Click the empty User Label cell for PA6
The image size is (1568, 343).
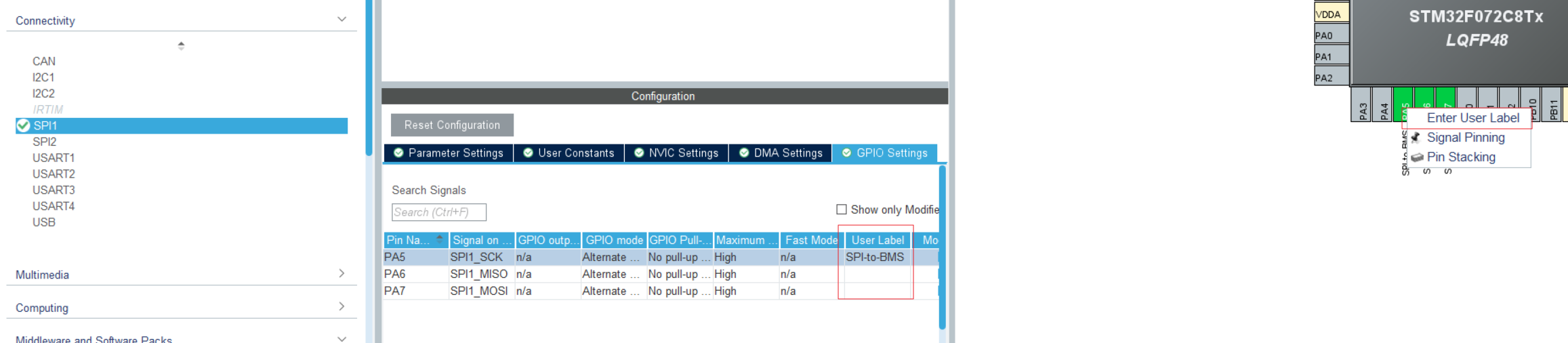click(x=877, y=275)
